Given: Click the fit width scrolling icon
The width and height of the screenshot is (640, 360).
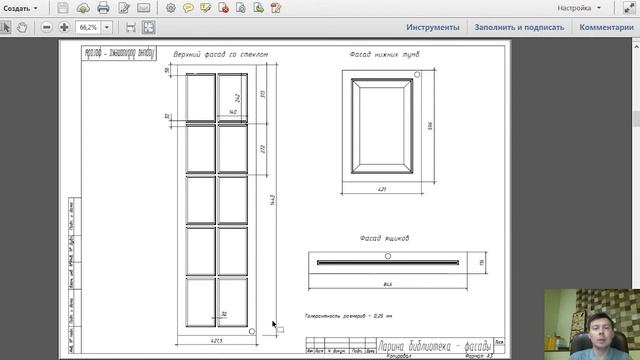Looking at the screenshot, I should [x=131, y=27].
